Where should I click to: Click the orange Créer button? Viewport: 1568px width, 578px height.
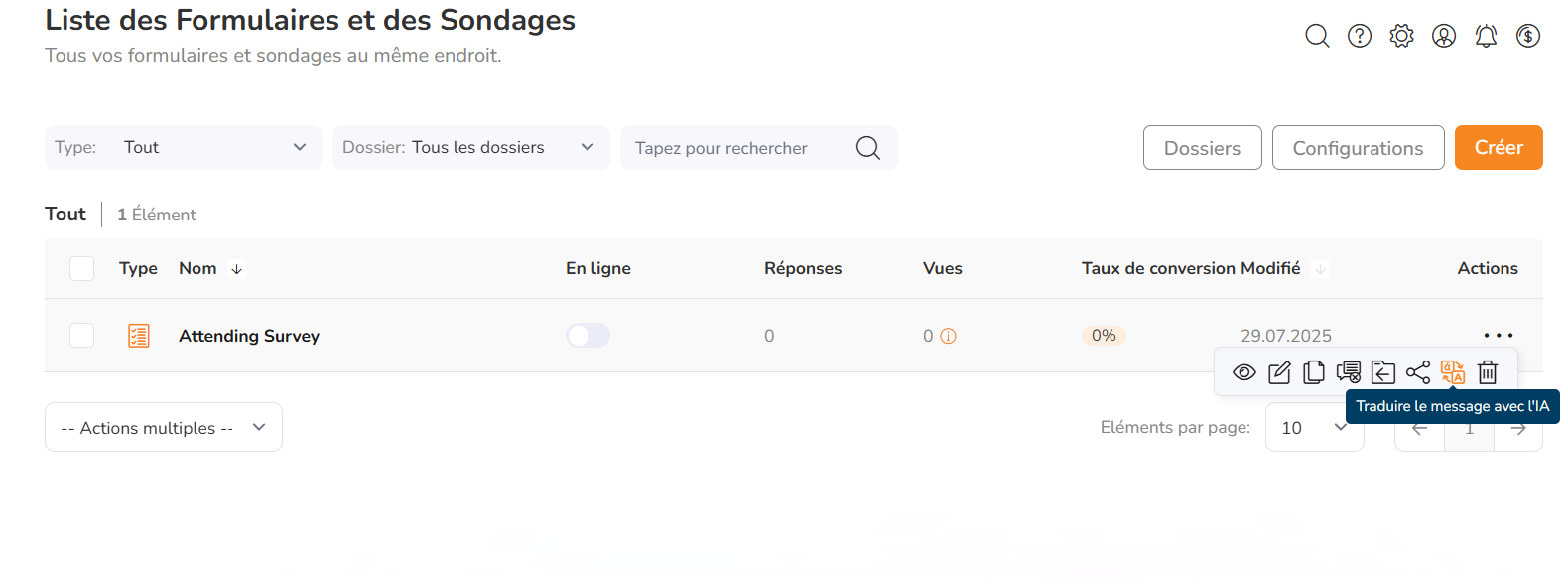click(x=1499, y=147)
